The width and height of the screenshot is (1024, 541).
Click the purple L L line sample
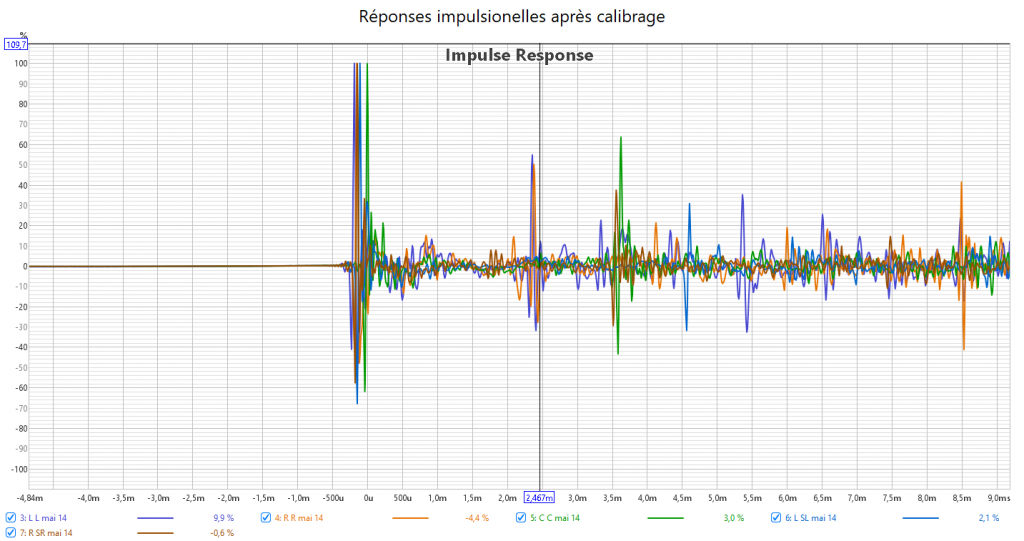coord(155,518)
